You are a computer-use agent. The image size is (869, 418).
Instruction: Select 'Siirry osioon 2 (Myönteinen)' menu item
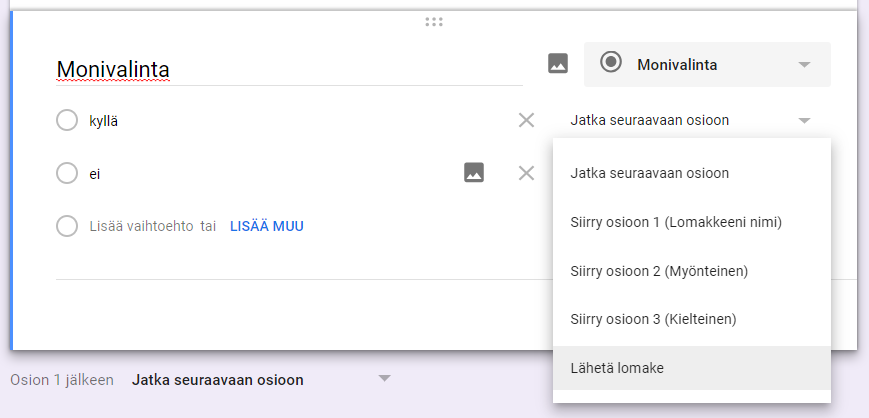[x=659, y=271]
